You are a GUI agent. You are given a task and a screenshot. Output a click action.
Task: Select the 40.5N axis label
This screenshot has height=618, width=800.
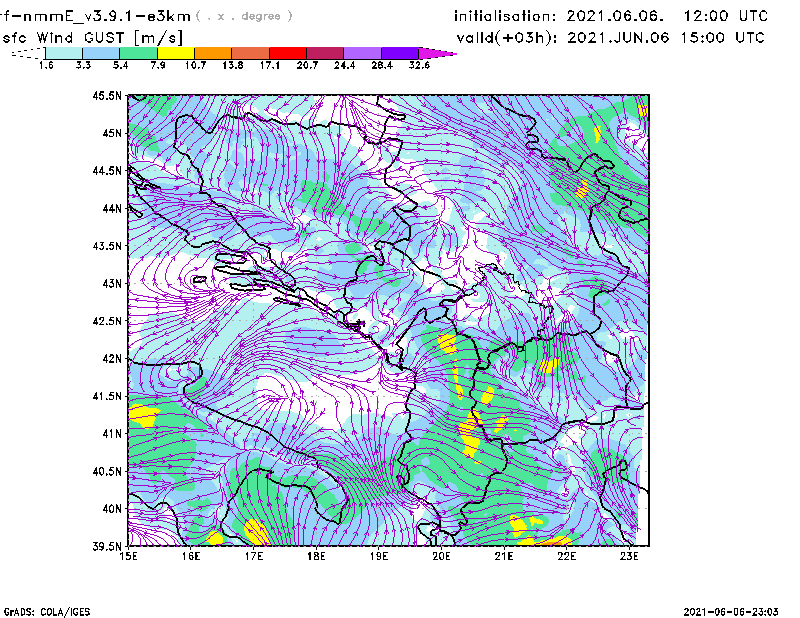[107, 471]
